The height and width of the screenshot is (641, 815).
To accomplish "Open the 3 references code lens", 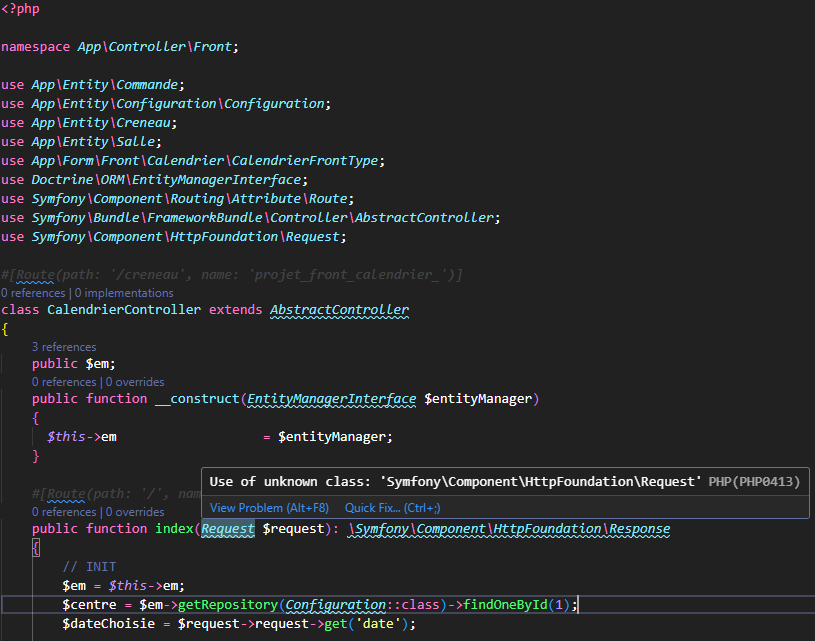I will click(x=64, y=347).
